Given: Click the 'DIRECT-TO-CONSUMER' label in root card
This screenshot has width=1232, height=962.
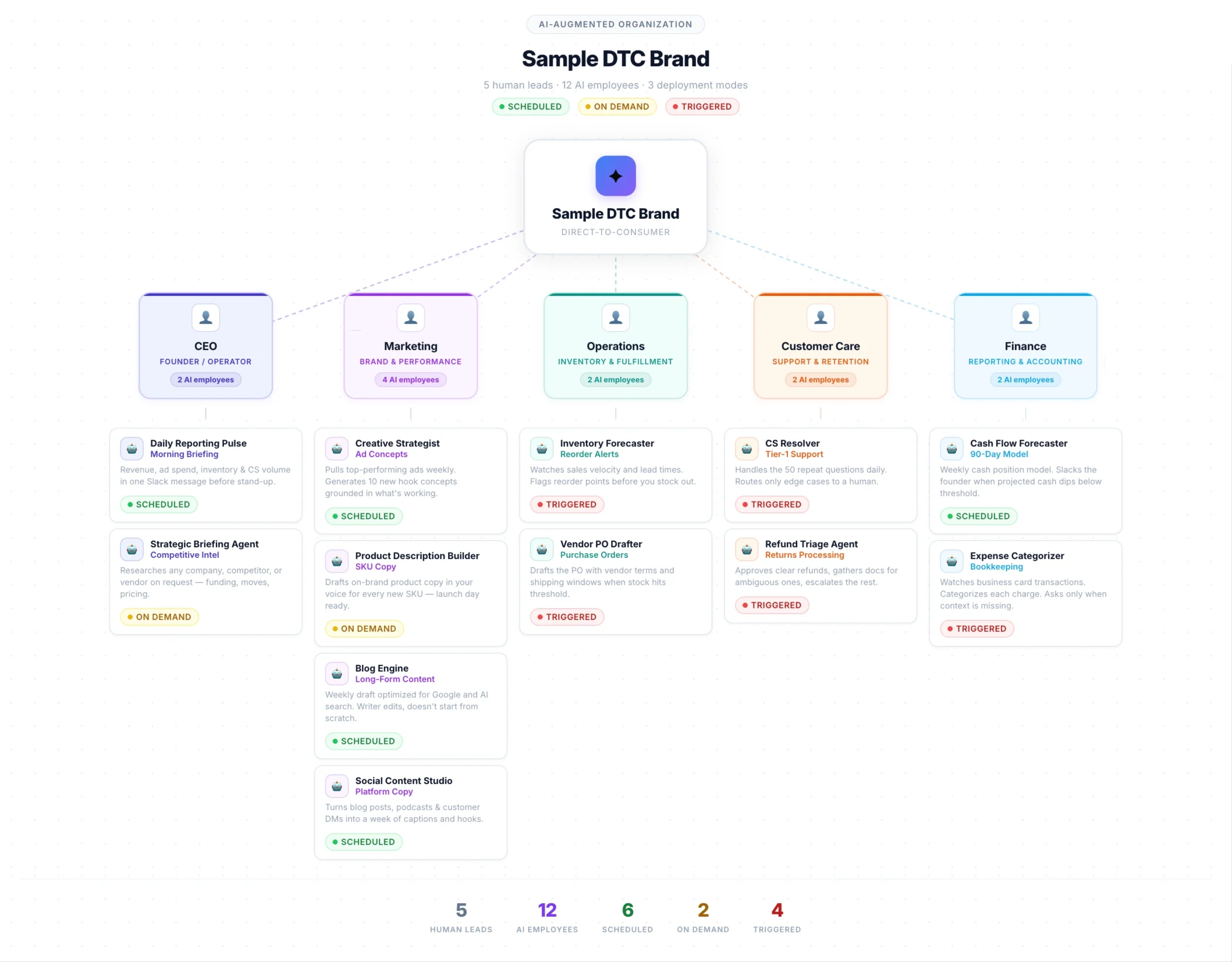Looking at the screenshot, I should click(x=615, y=232).
